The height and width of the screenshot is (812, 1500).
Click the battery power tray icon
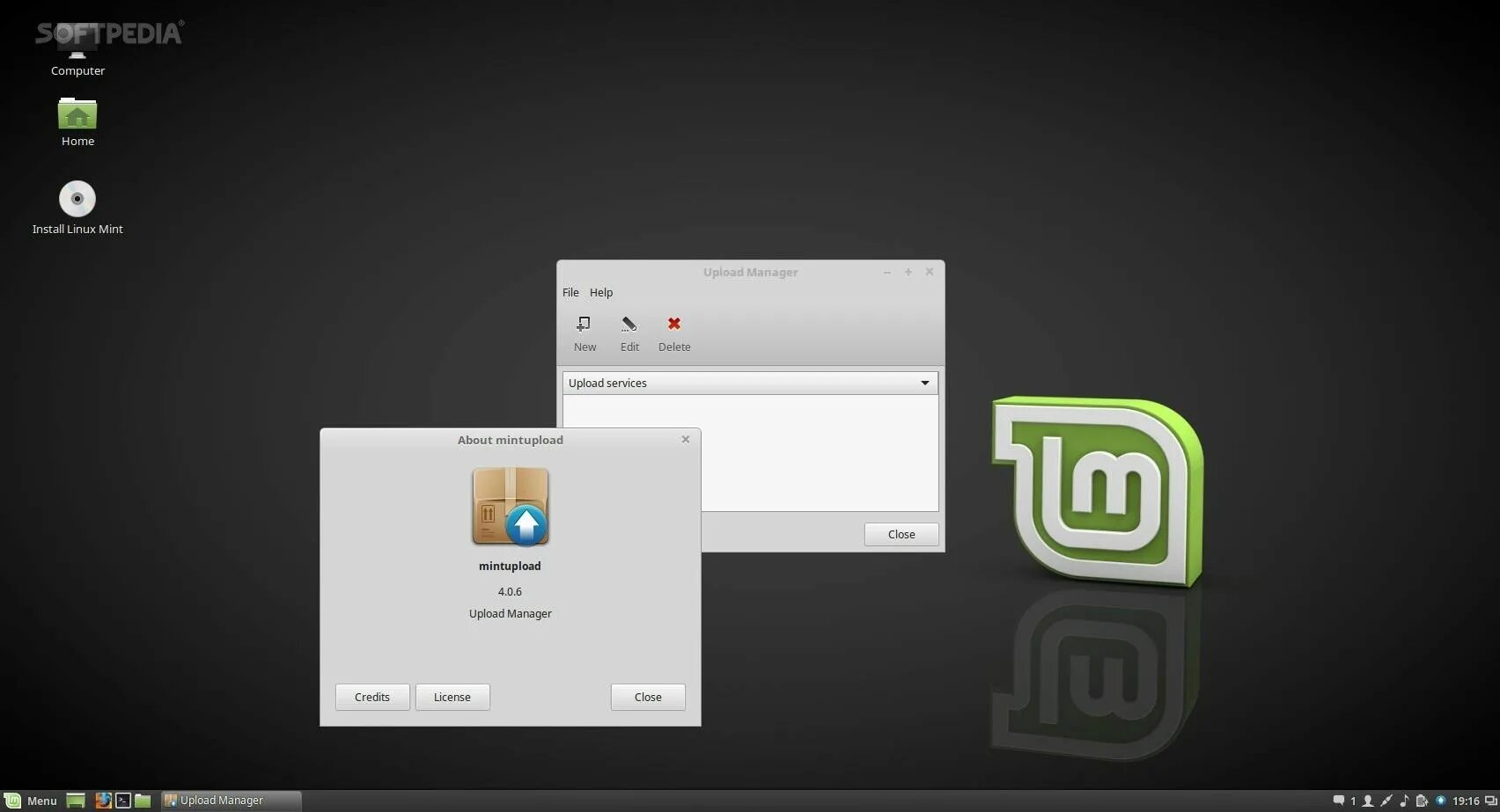(x=1422, y=801)
